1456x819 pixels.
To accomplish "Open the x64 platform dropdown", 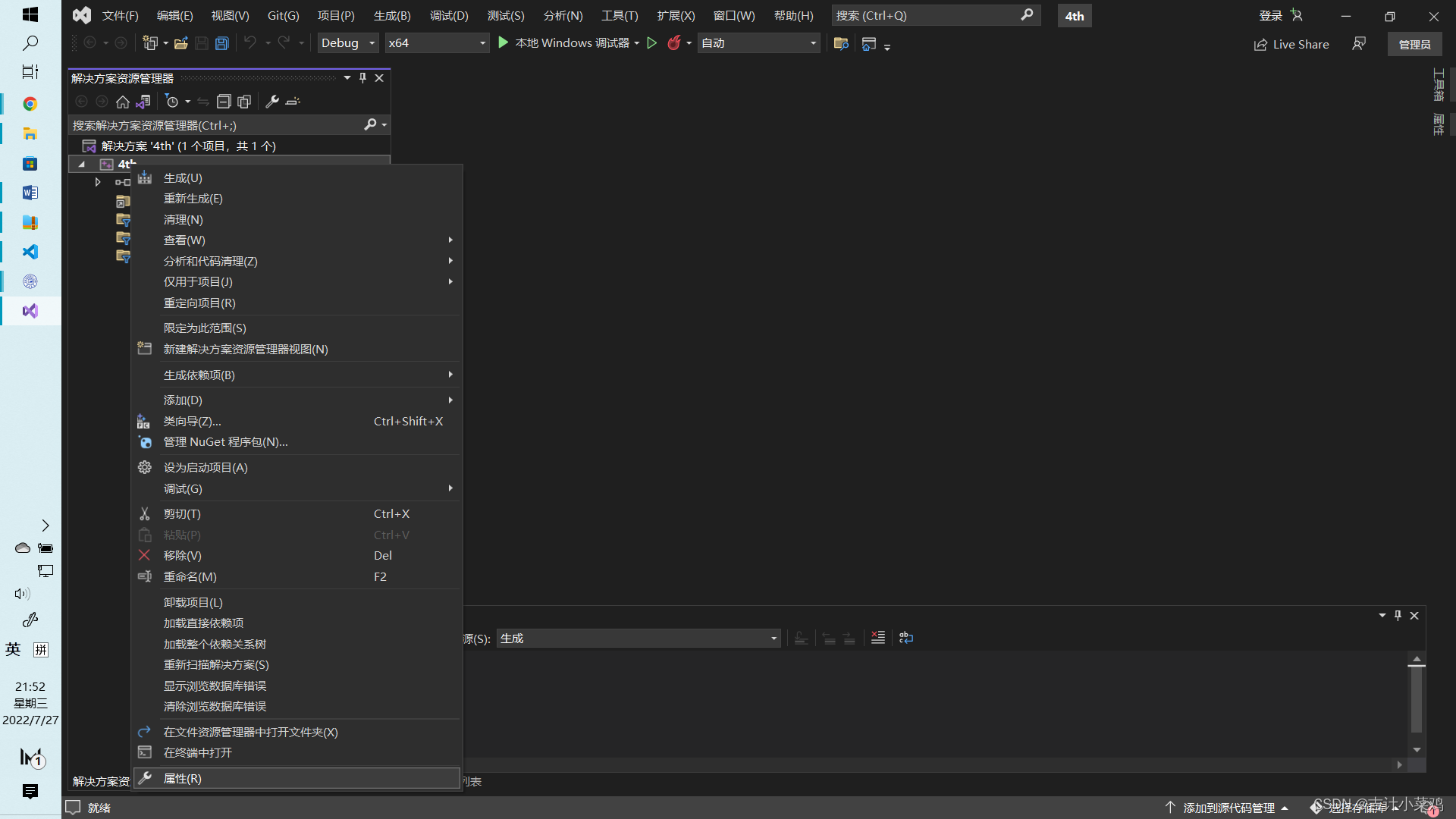I will click(x=437, y=43).
